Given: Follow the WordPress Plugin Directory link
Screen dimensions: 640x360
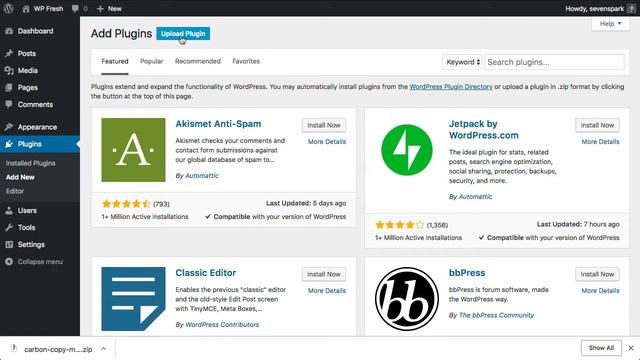Looking at the screenshot, I should [451, 87].
